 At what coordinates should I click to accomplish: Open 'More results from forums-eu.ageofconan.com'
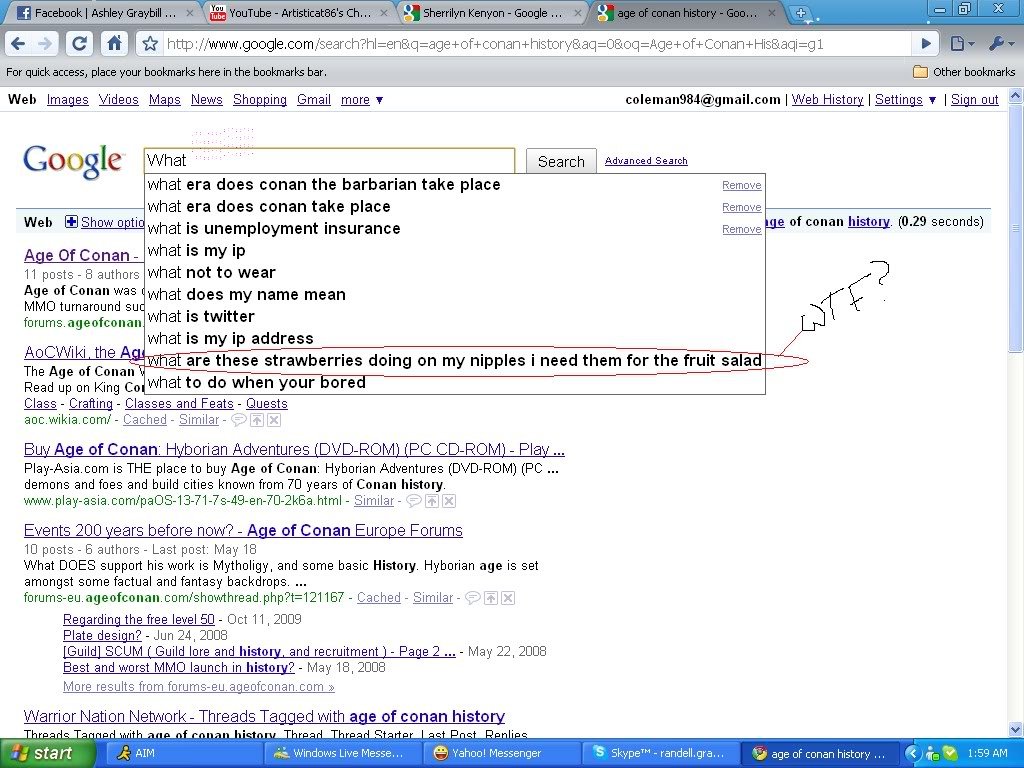pyautogui.click(x=199, y=686)
